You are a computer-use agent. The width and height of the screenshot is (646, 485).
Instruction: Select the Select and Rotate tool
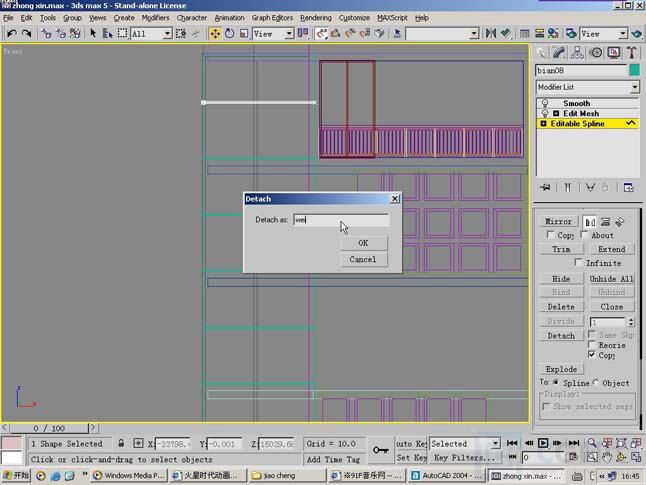point(229,33)
